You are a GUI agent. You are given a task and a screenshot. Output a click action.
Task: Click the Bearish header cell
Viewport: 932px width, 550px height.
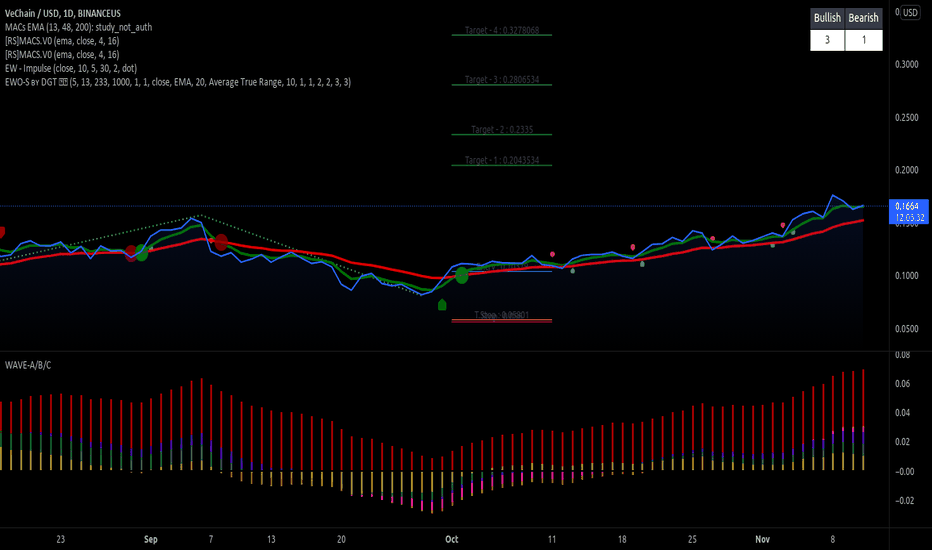point(863,18)
